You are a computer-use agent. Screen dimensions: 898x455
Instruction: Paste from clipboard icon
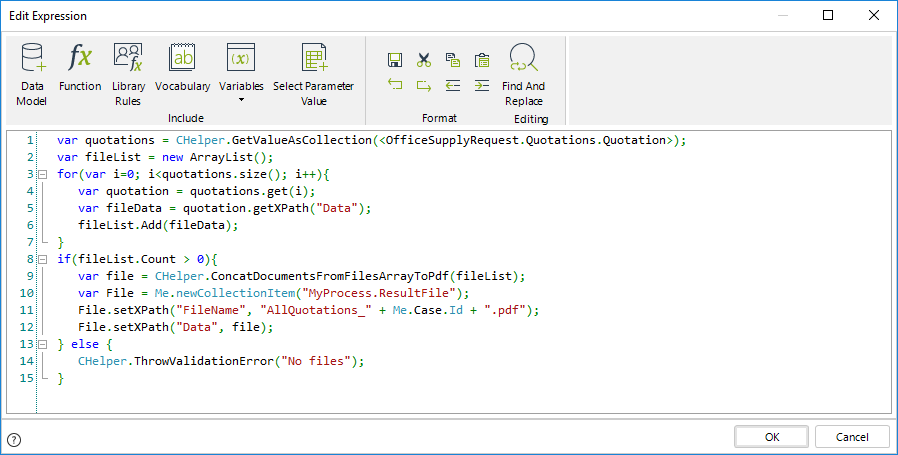(482, 60)
